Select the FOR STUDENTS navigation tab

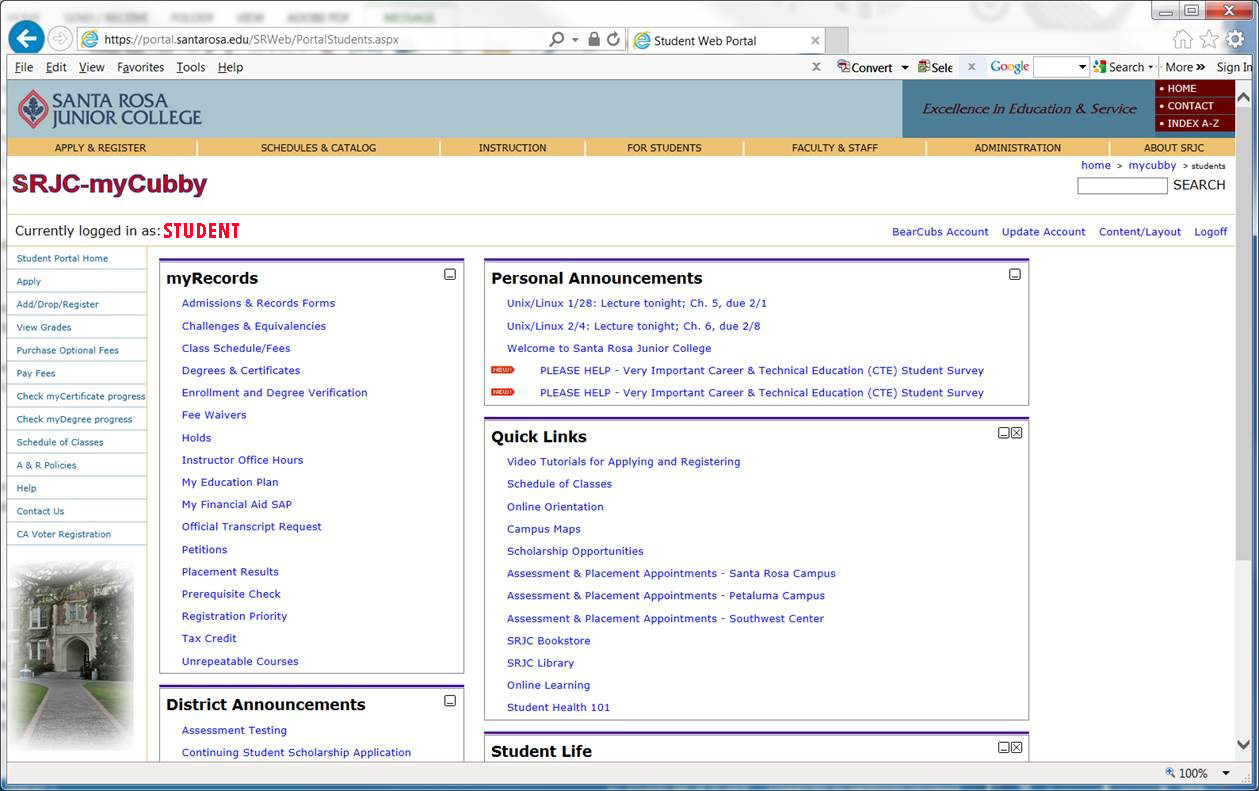(x=664, y=148)
